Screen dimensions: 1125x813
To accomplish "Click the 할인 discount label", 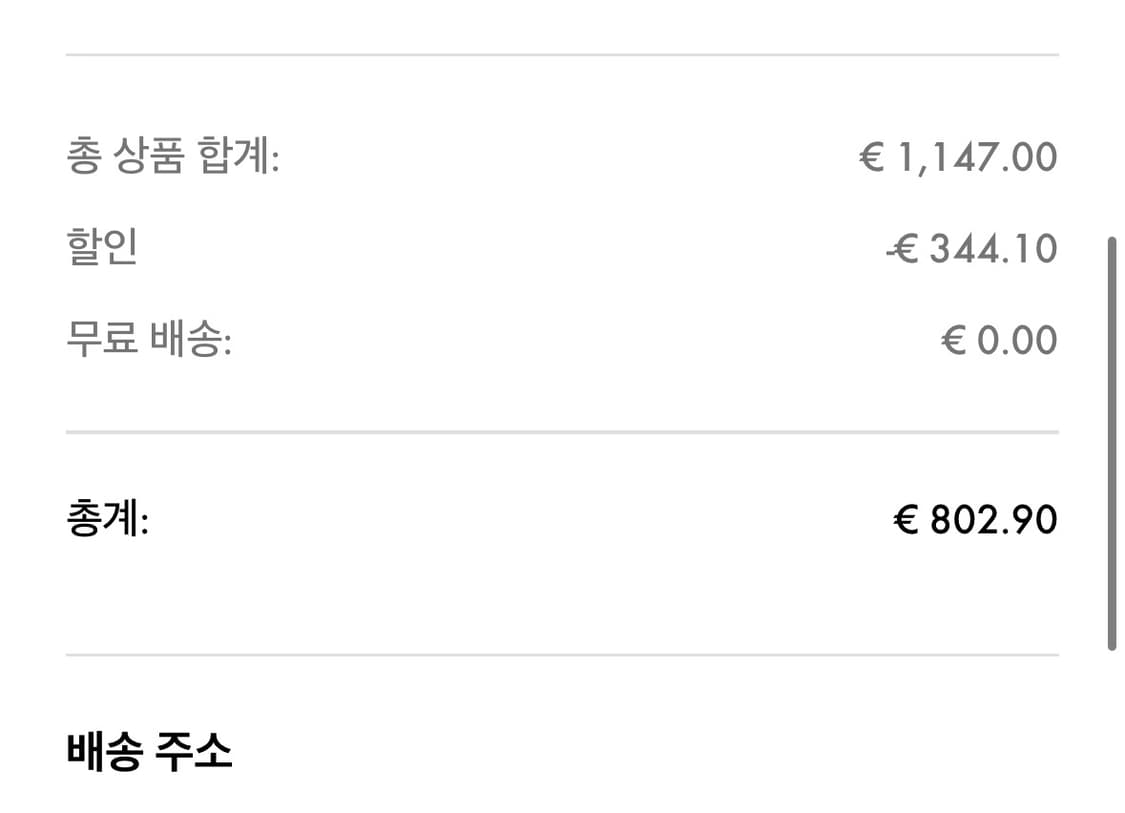I will [x=101, y=247].
